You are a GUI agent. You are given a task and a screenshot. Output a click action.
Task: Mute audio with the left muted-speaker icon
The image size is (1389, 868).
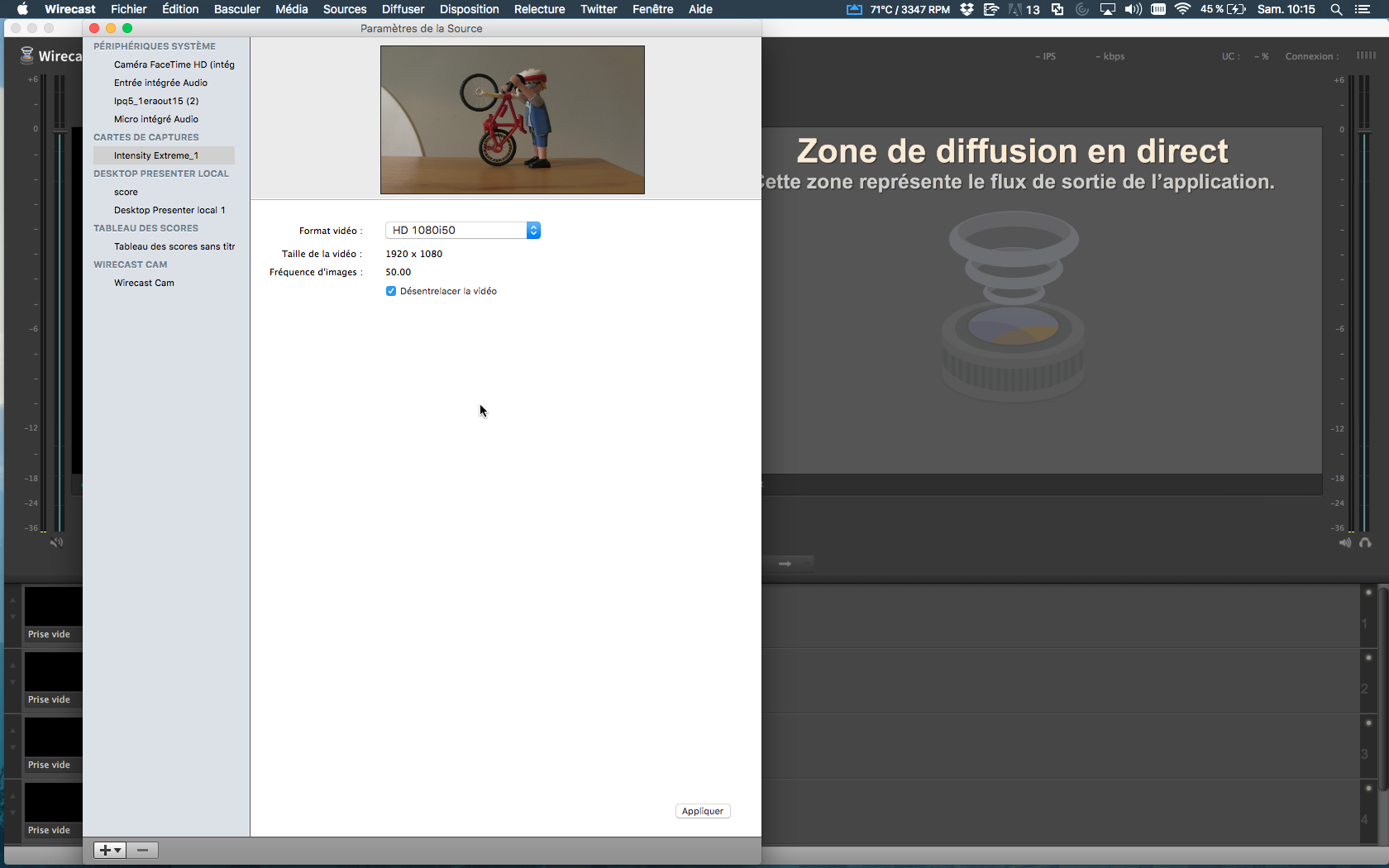coord(56,543)
